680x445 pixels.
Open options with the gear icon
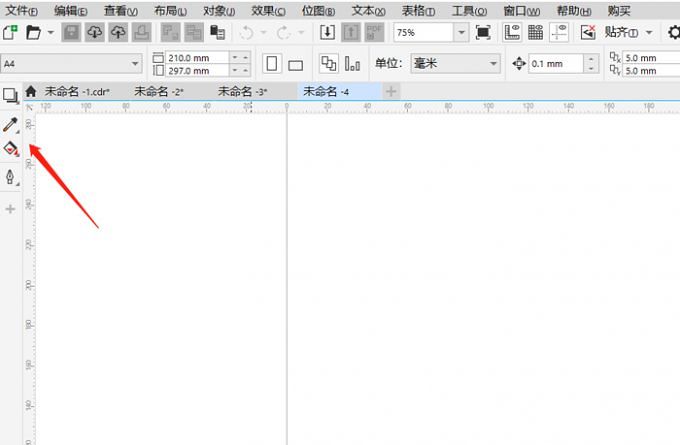674,33
